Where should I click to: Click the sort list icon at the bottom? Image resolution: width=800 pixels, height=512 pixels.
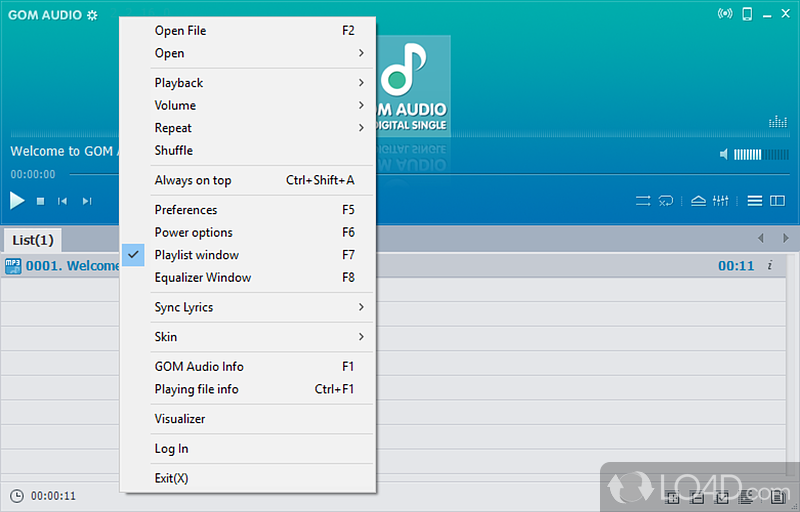pyautogui.click(x=747, y=496)
